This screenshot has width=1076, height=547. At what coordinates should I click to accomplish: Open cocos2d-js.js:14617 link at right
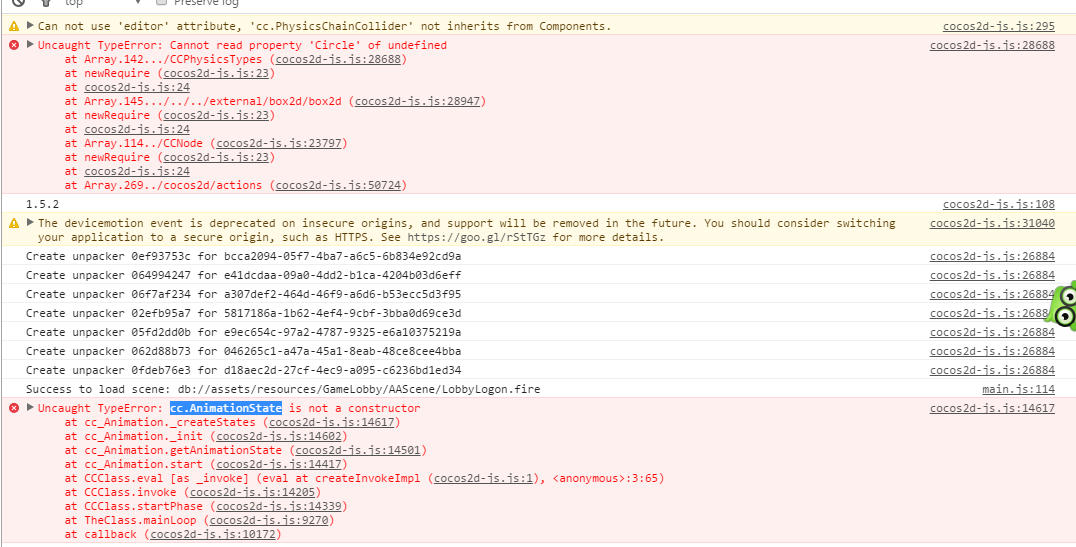tap(992, 408)
